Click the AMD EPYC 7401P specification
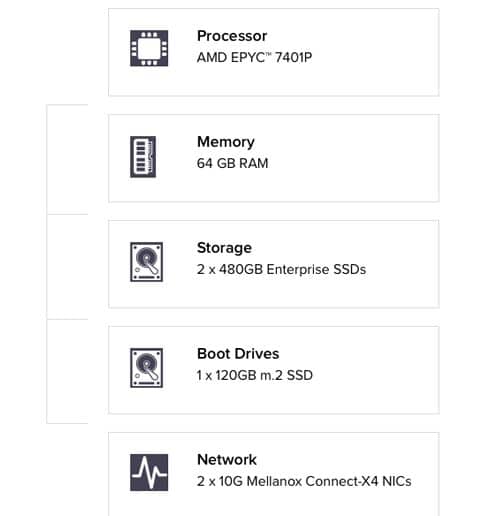The height and width of the screenshot is (516, 498). tap(254, 57)
